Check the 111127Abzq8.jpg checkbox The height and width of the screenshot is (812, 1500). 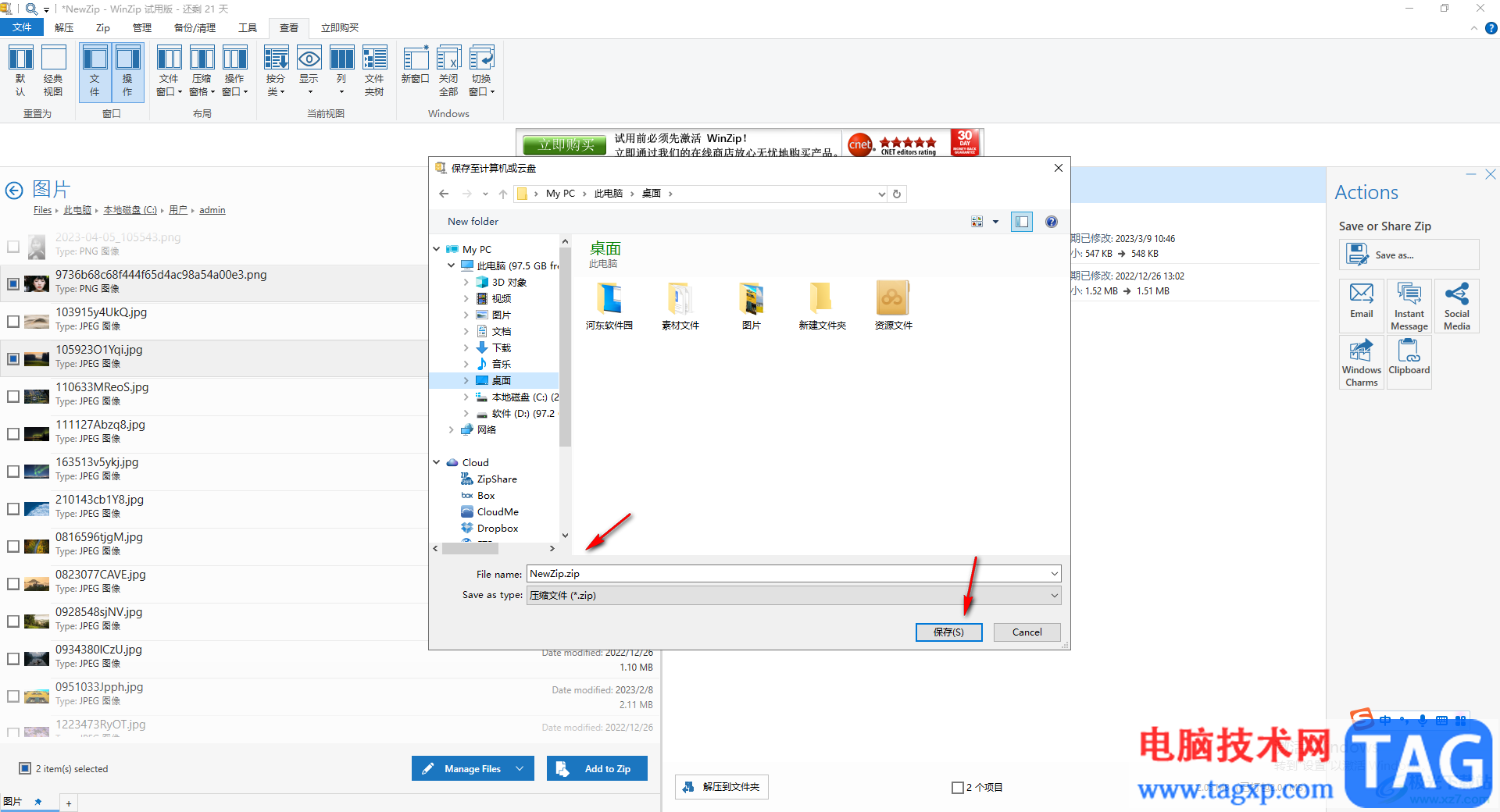13,434
